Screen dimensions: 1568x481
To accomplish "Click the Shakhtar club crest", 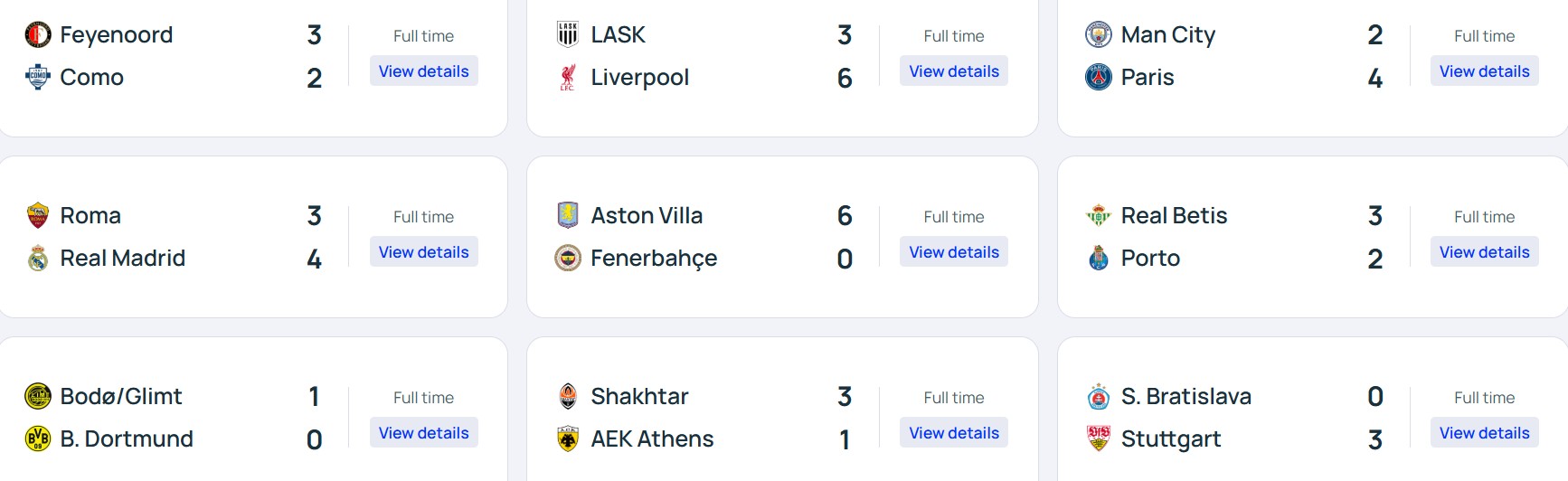I will coord(568,396).
